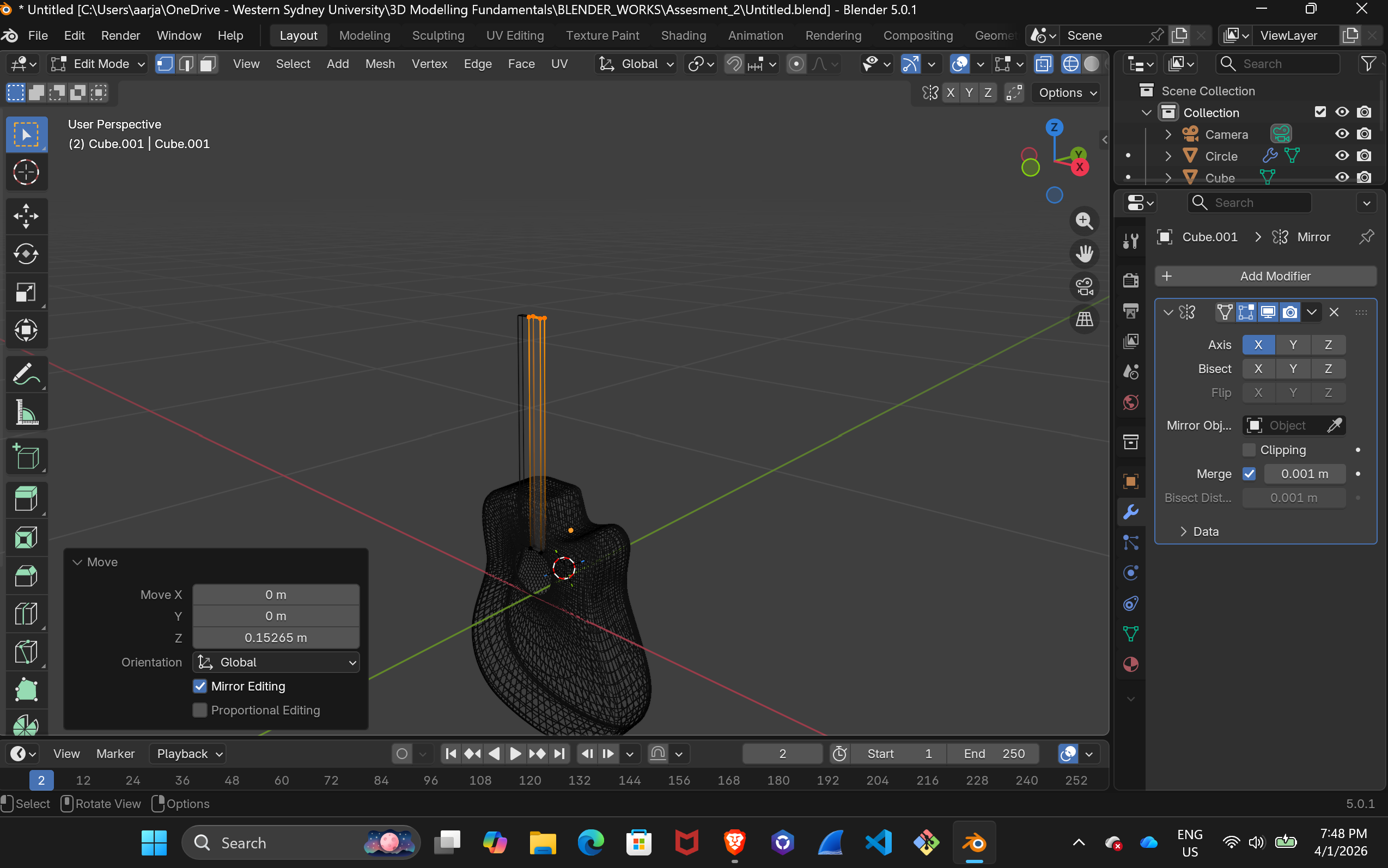1388x868 pixels.
Task: Choose the Extrude Region tool
Action: (x=26, y=499)
